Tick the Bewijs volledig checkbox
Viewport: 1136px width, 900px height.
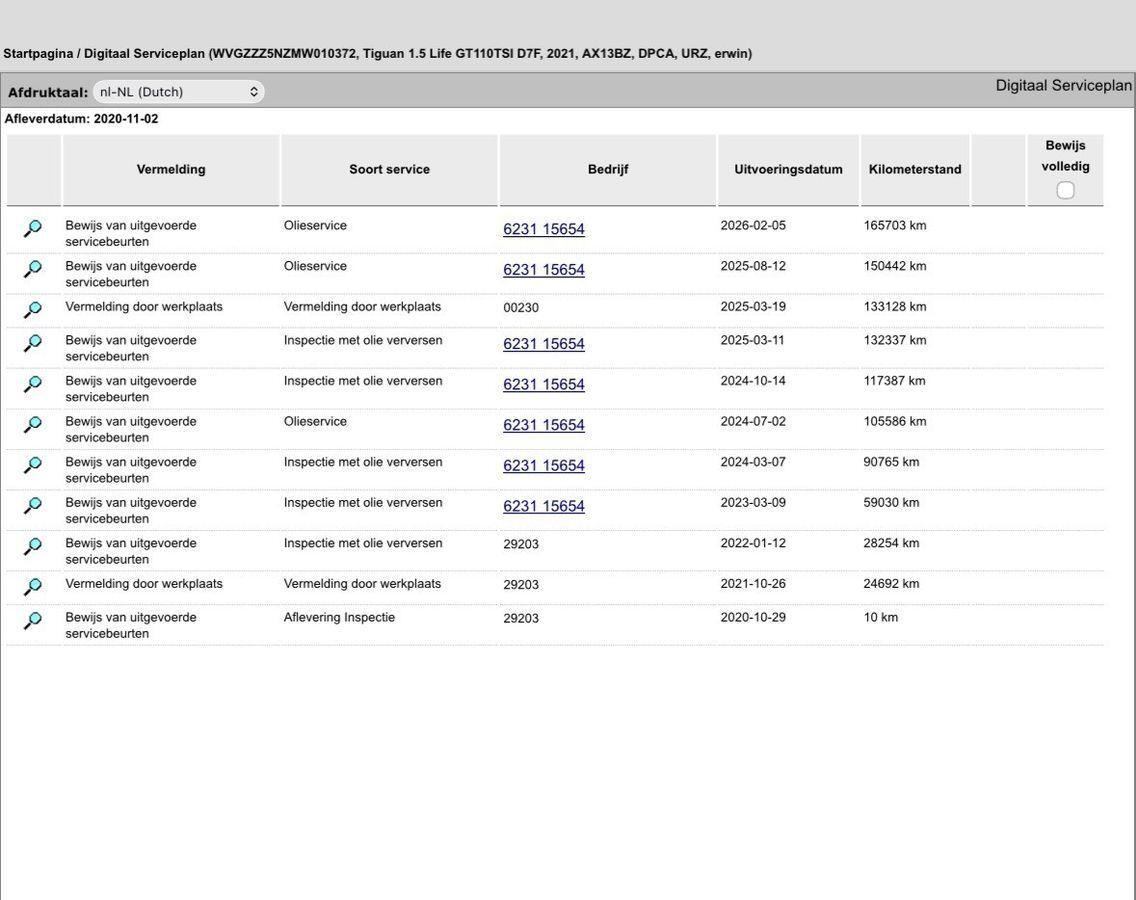click(x=1065, y=191)
